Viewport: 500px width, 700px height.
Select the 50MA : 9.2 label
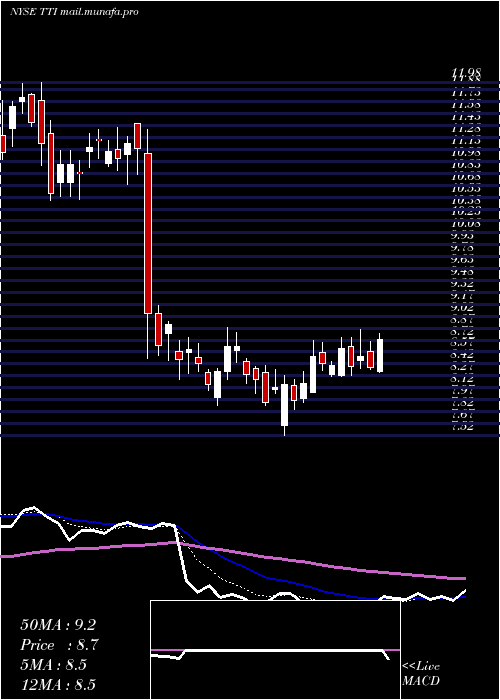click(x=58, y=625)
